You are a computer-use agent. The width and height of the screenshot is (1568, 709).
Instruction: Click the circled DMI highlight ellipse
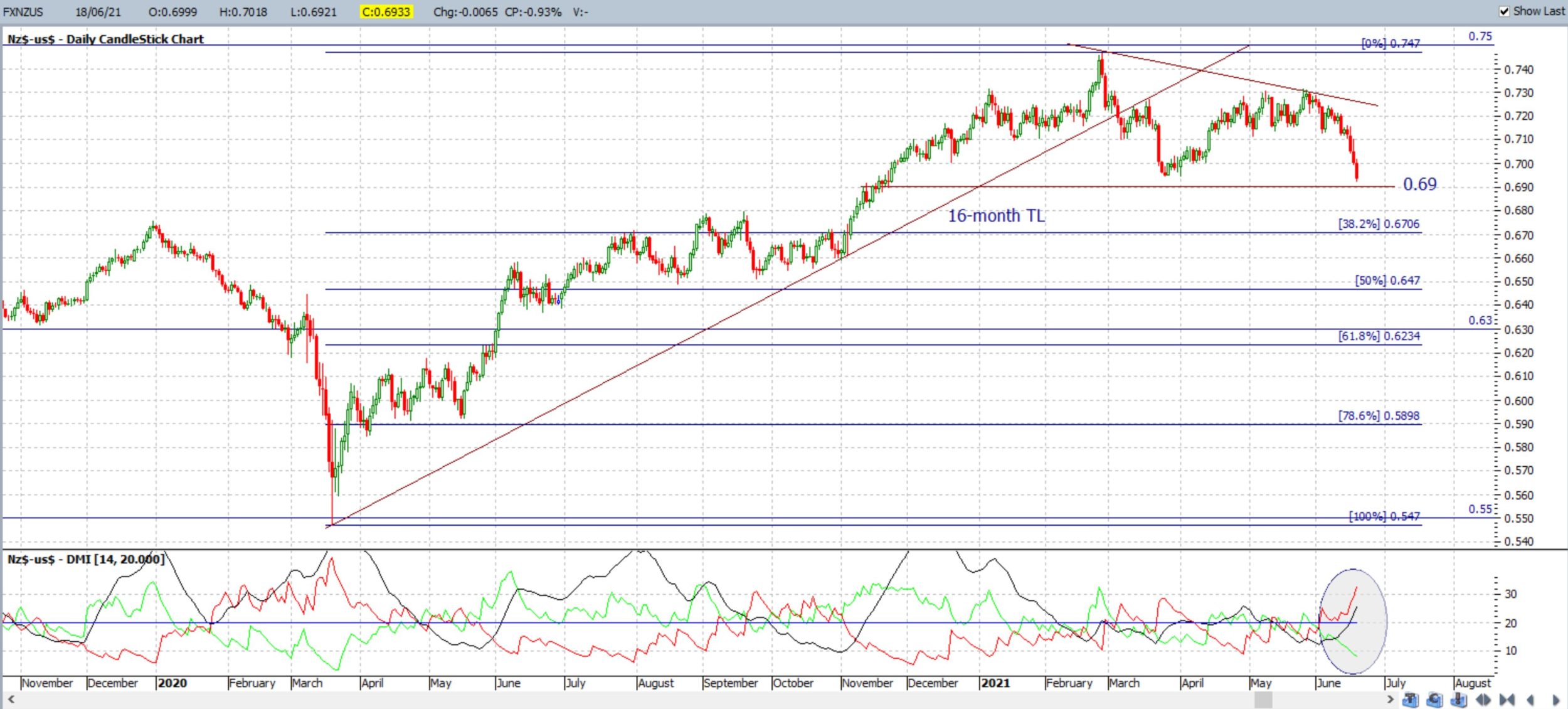tap(1353, 622)
